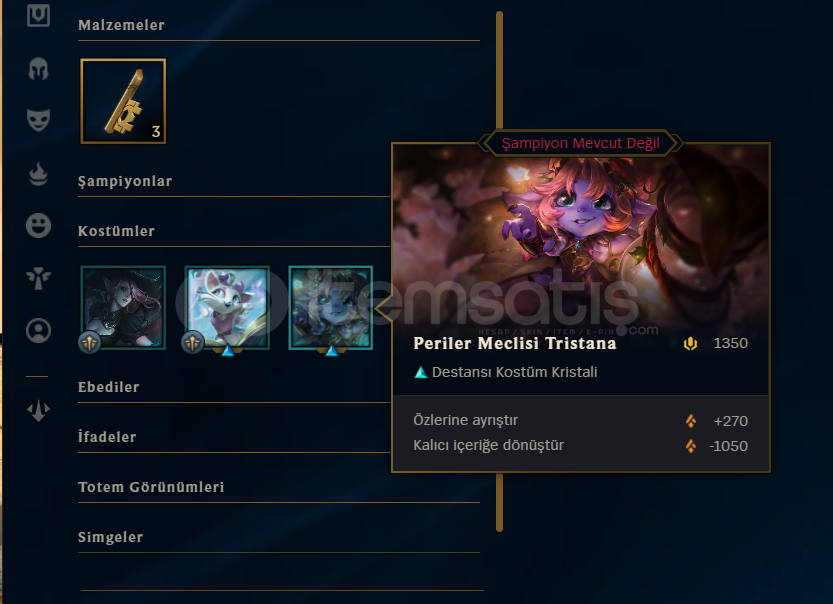Click the loot chest icon at sidebar top

[38, 15]
